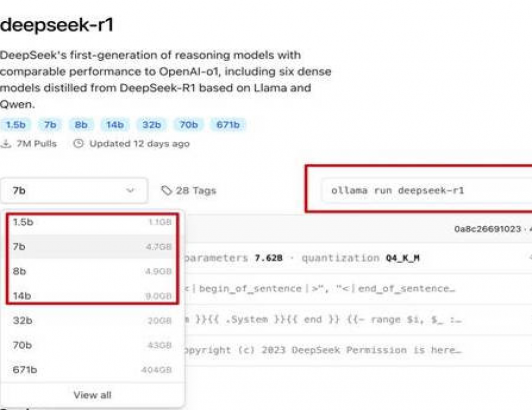The width and height of the screenshot is (532, 410).
Task: Click the 32b blue tag badge
Action: [x=152, y=125]
